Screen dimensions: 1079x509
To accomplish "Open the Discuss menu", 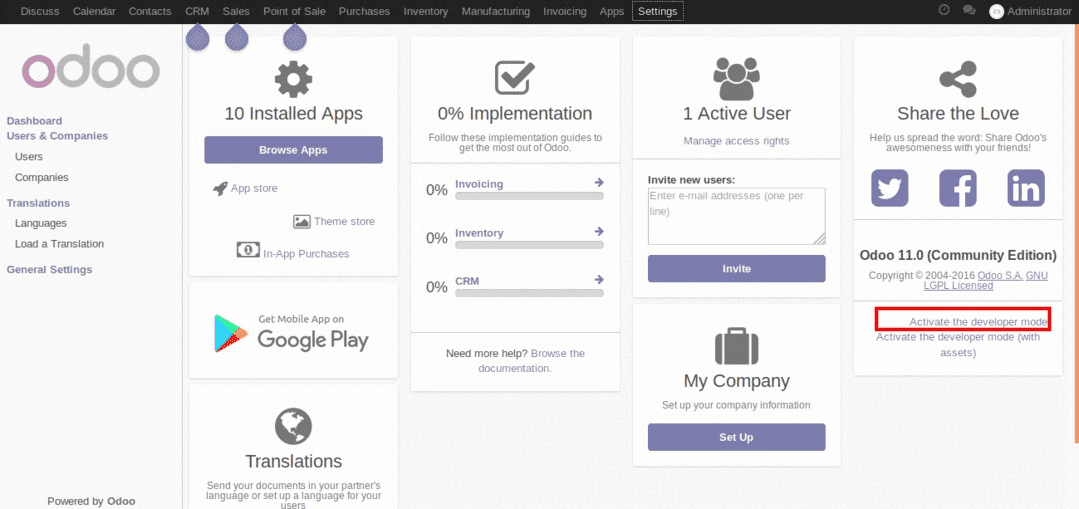I will tap(40, 11).
